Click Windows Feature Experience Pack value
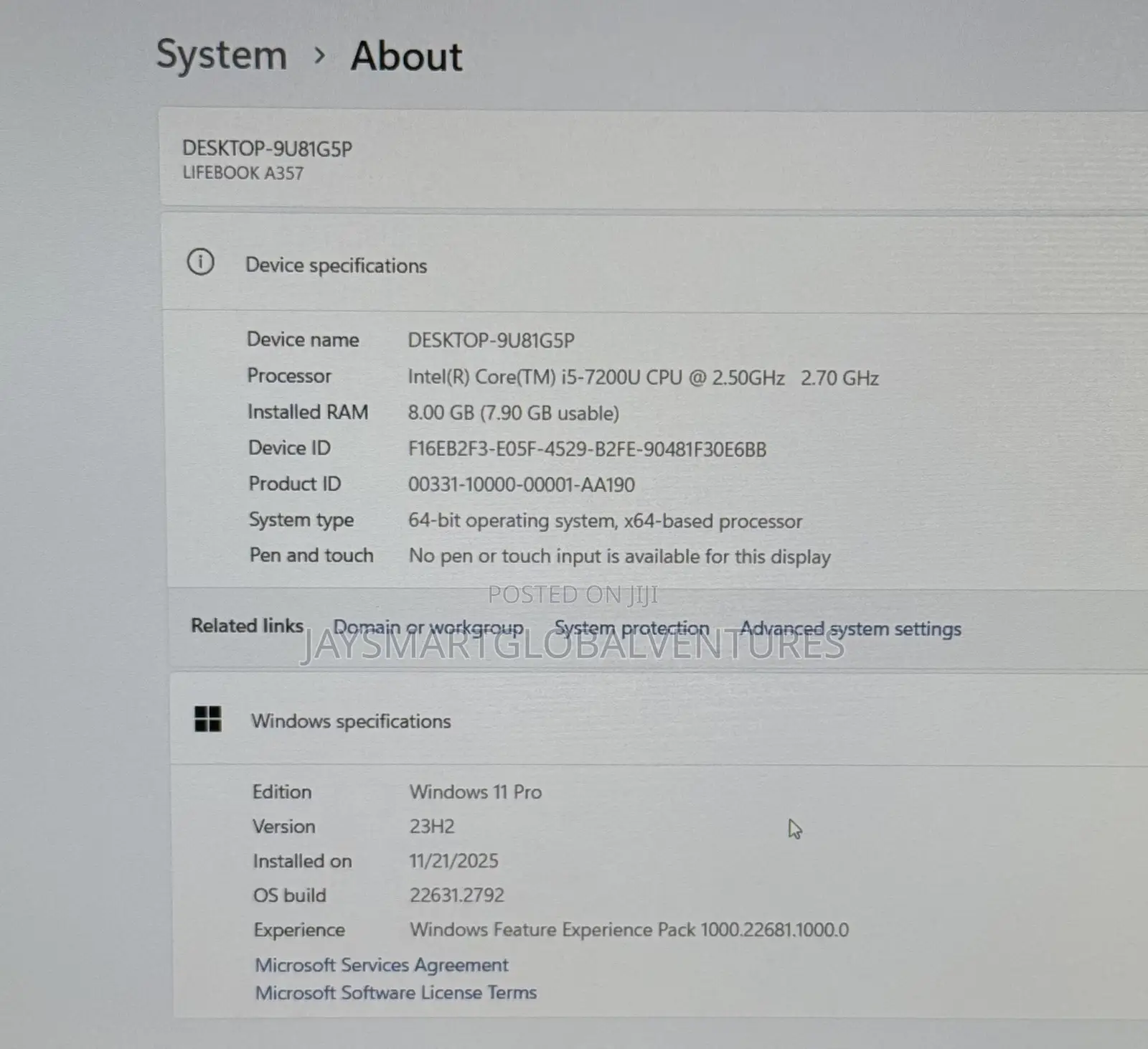1148x1049 pixels. click(629, 930)
